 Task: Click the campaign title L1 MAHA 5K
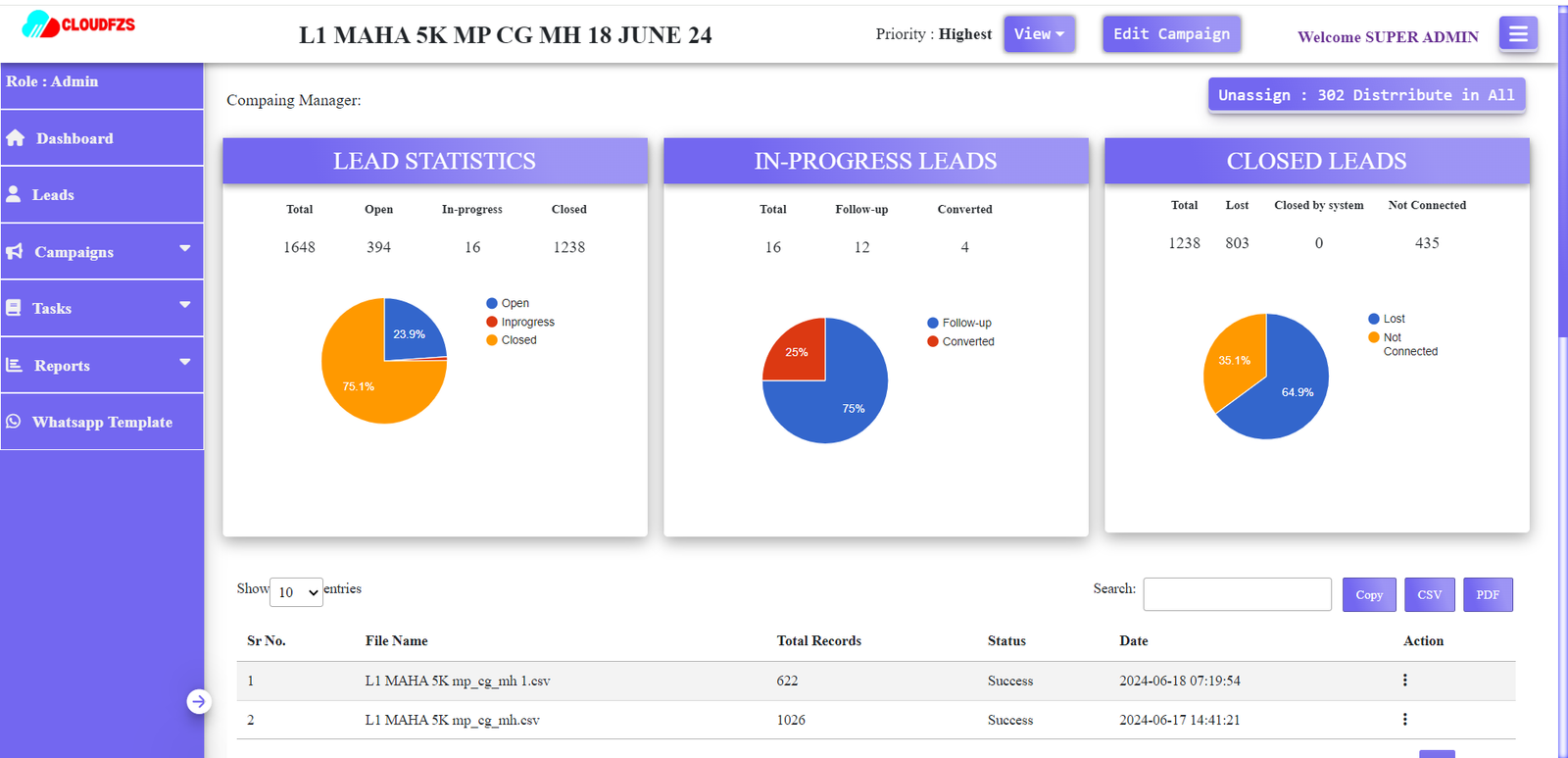pyautogui.click(x=506, y=35)
